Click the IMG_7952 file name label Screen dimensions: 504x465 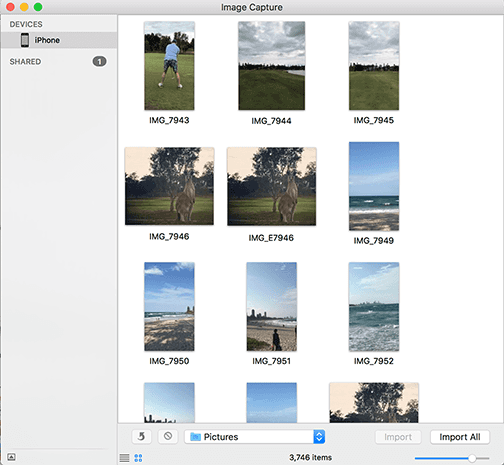(374, 361)
